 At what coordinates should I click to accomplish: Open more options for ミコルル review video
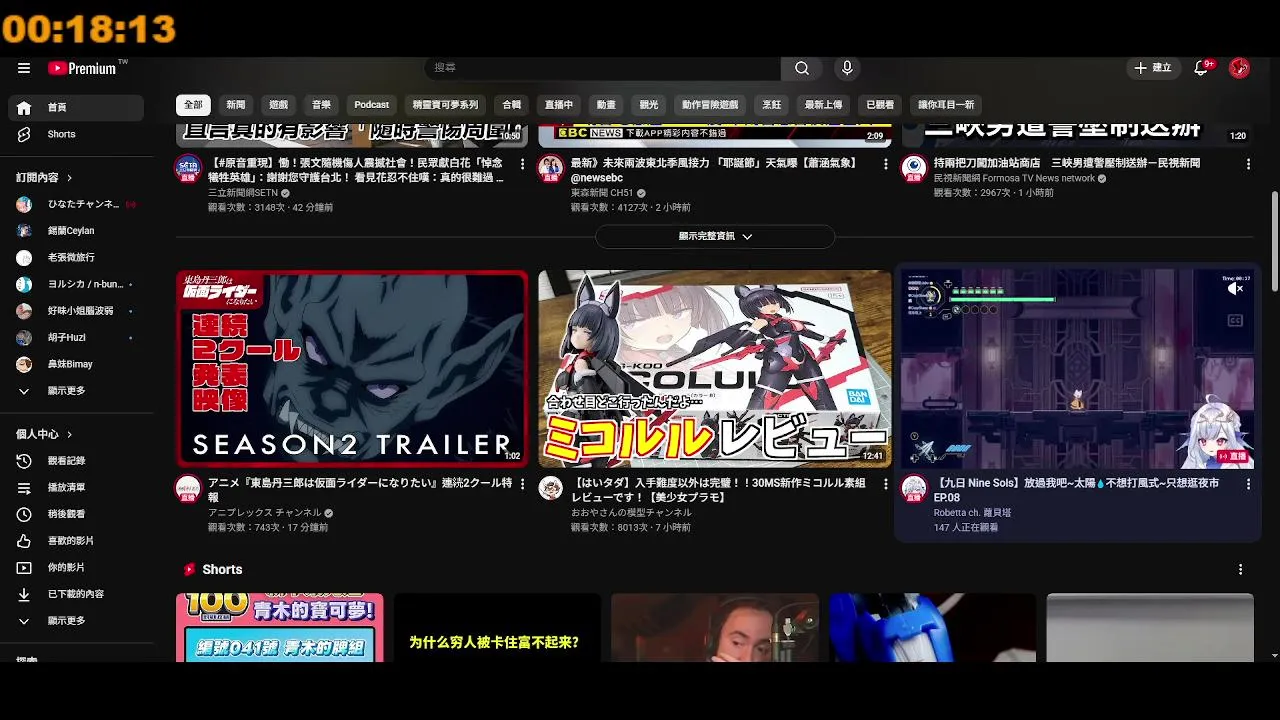tap(885, 484)
